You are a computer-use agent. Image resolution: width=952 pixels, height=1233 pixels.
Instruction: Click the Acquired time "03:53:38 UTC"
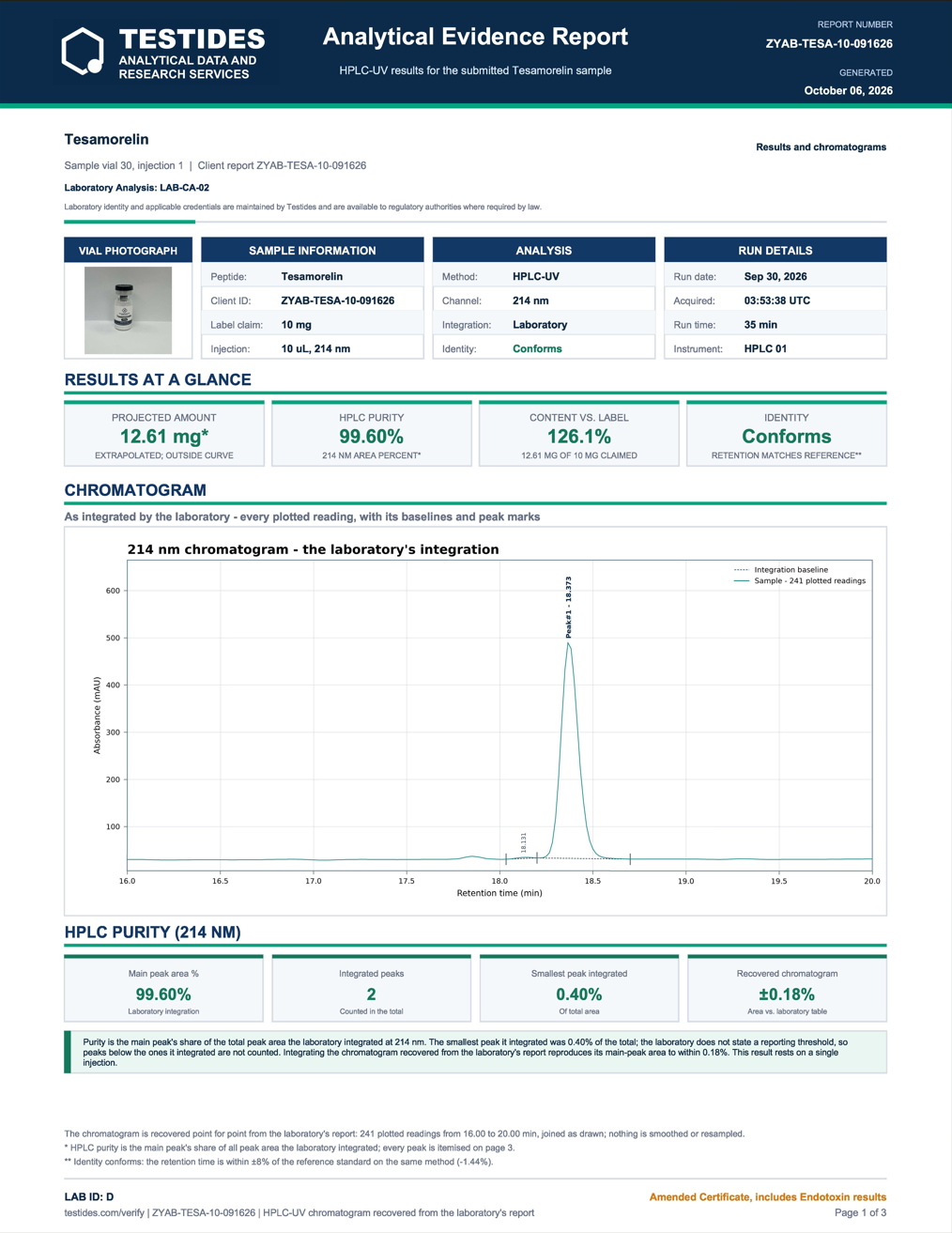[x=777, y=301]
